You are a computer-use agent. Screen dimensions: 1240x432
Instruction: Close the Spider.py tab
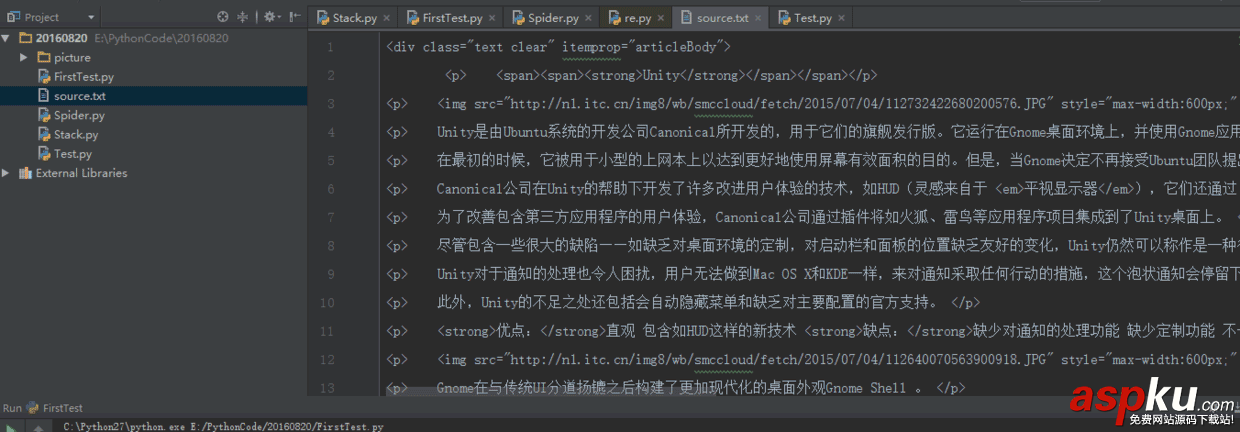pyautogui.click(x=589, y=18)
